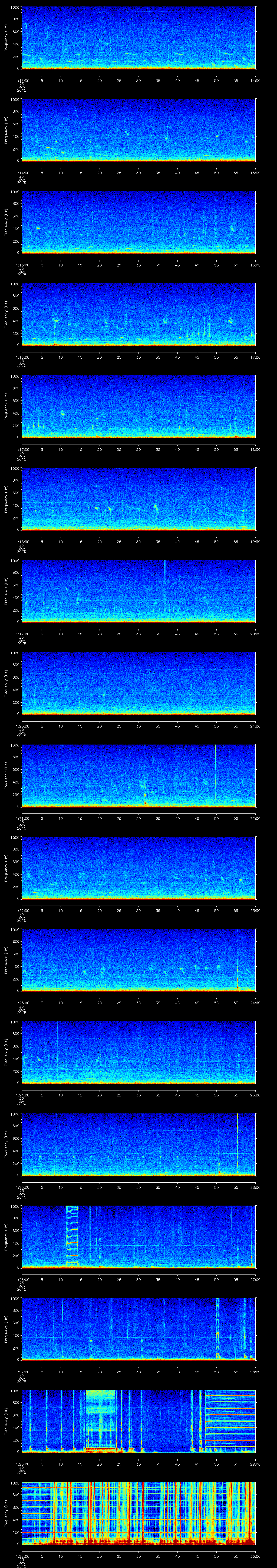Click the spectrogram panel starting at 1:24:00

pyautogui.click(x=139, y=1052)
